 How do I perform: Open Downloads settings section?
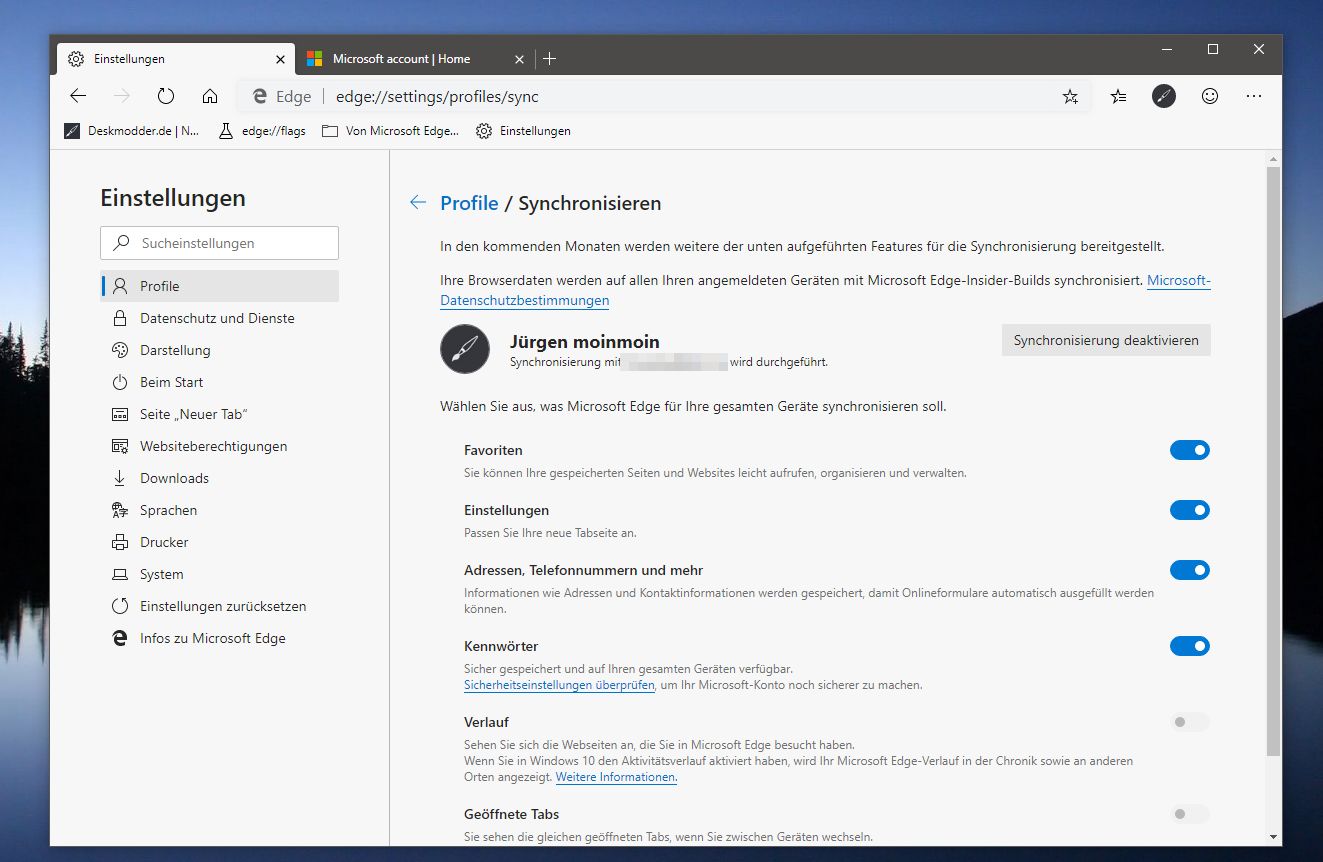point(220,478)
